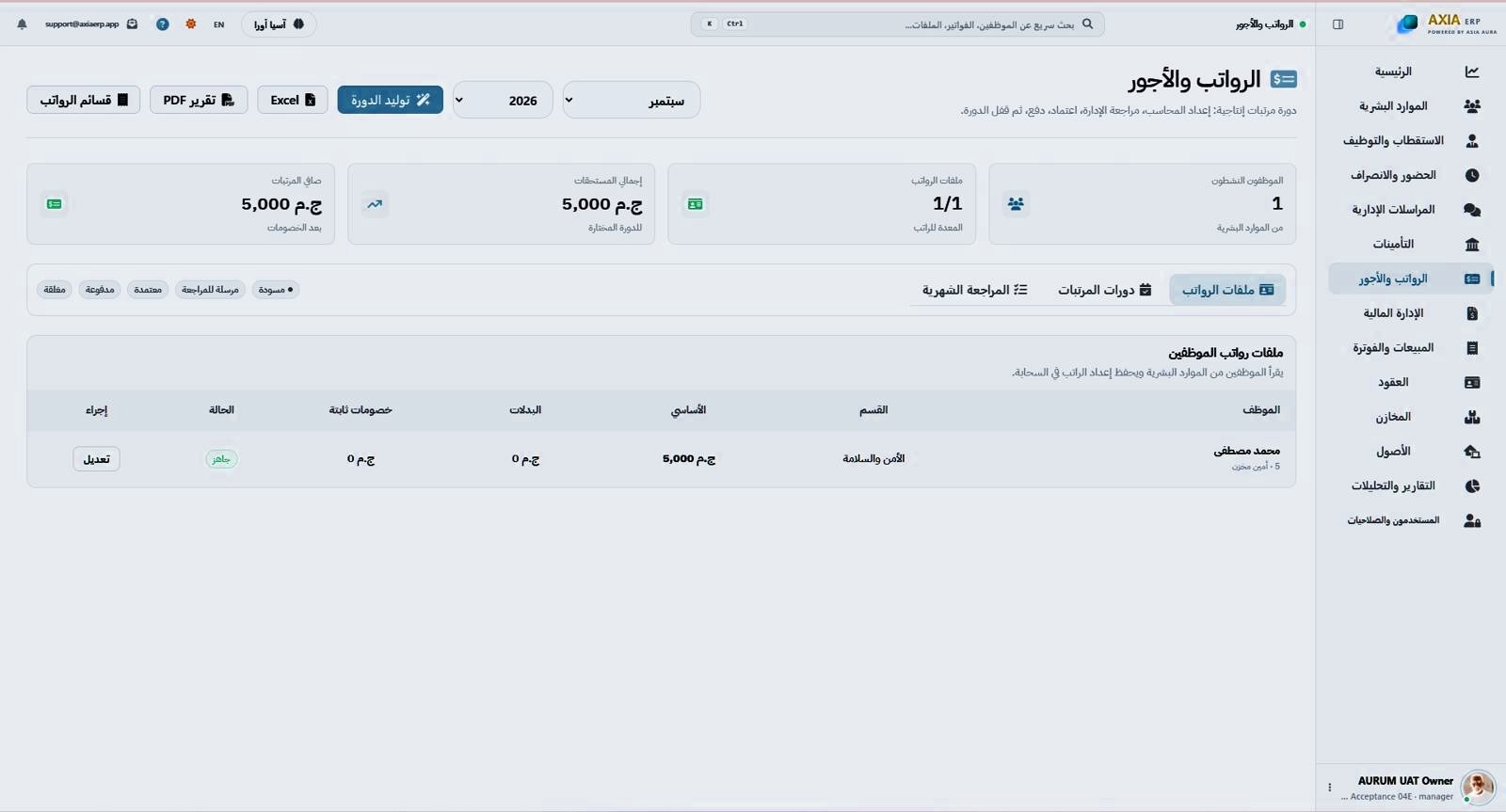Click the AURUM UAT Owner avatar
Viewport: 1506px width, 812px height.
tap(1478, 787)
